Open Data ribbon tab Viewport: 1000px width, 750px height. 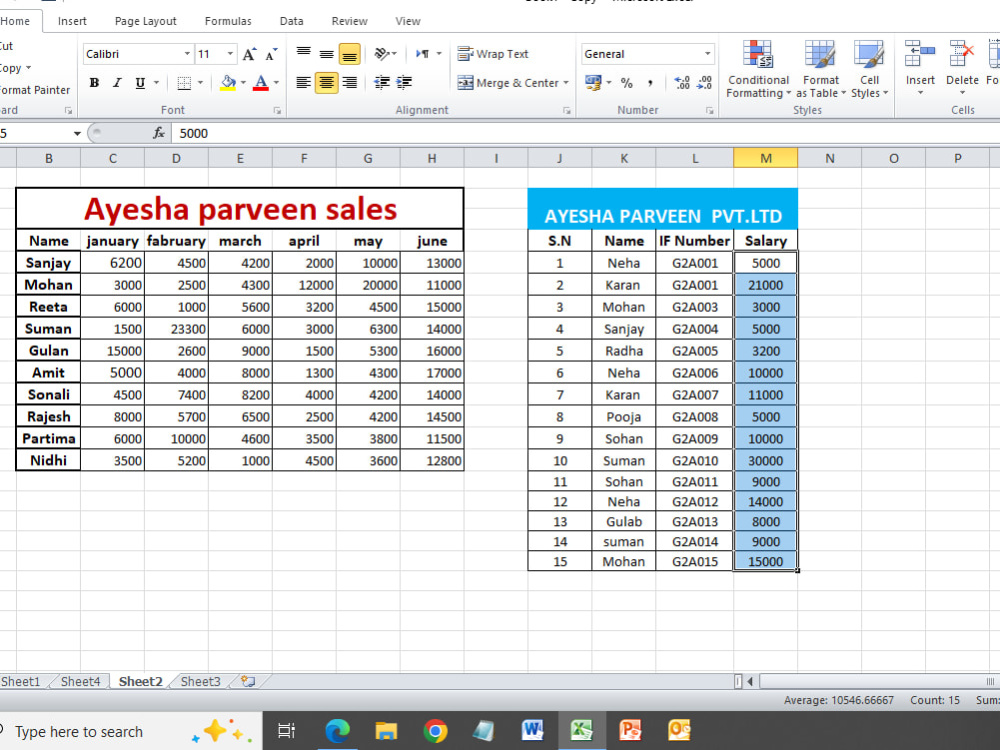pos(291,21)
